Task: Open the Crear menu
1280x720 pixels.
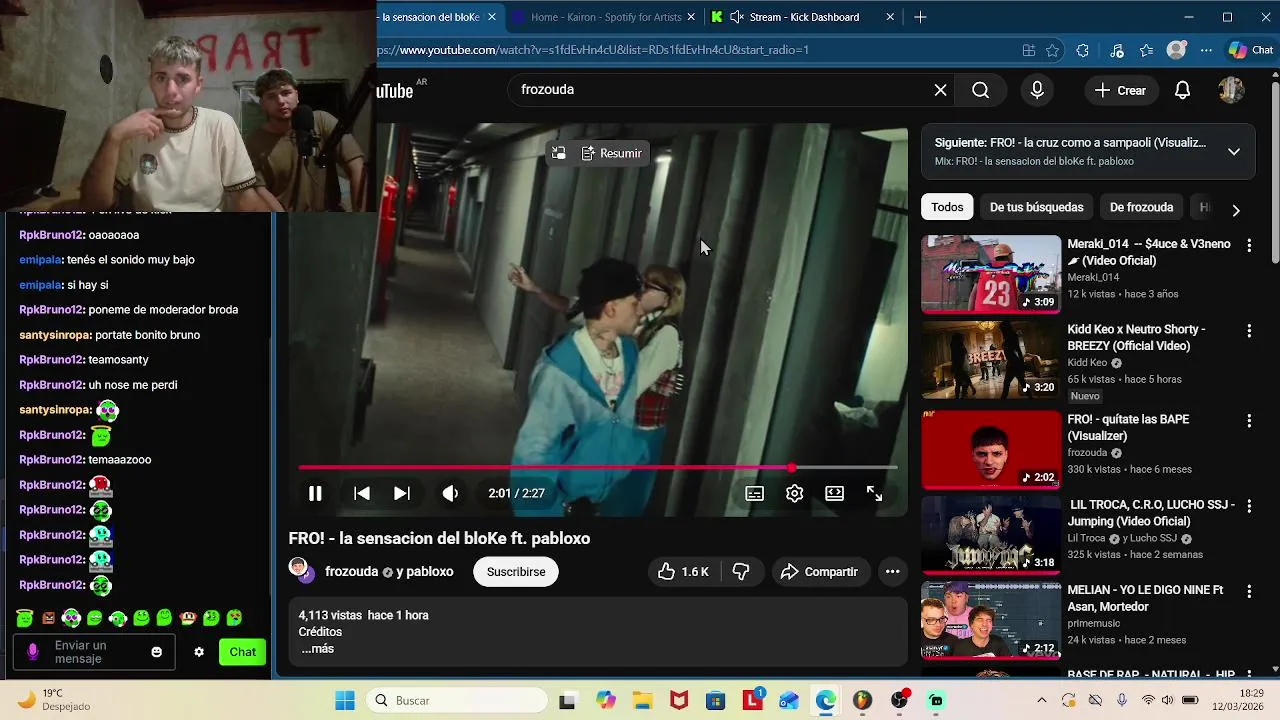Action: click(x=1120, y=90)
